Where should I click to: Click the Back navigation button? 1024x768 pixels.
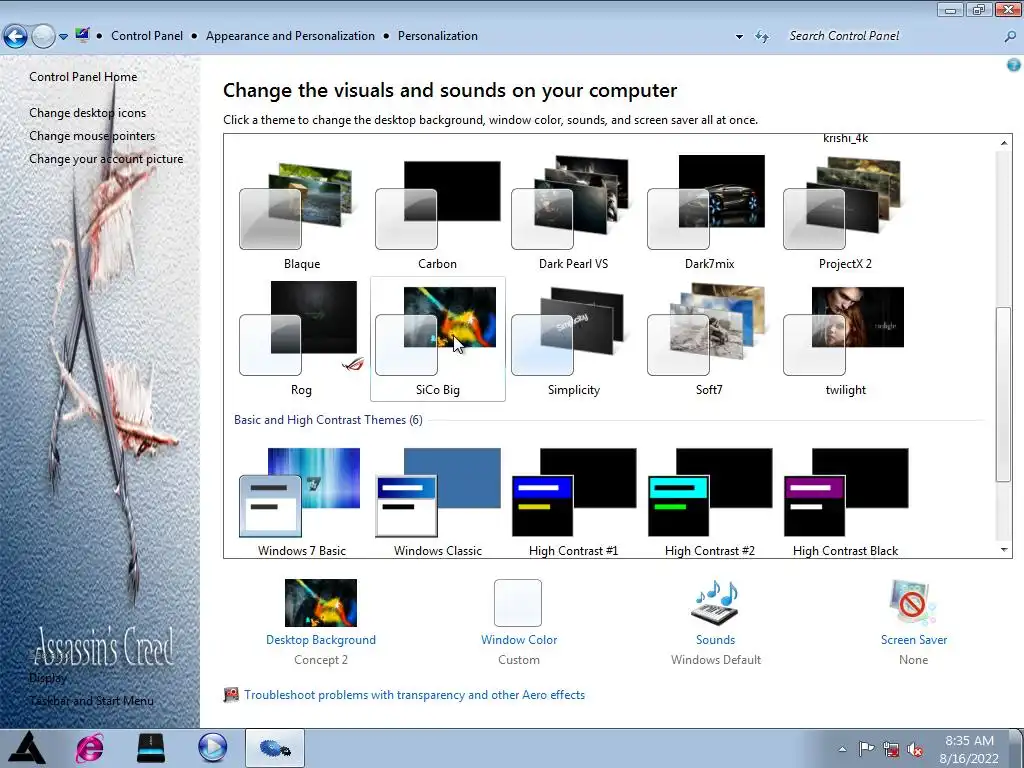(16, 36)
